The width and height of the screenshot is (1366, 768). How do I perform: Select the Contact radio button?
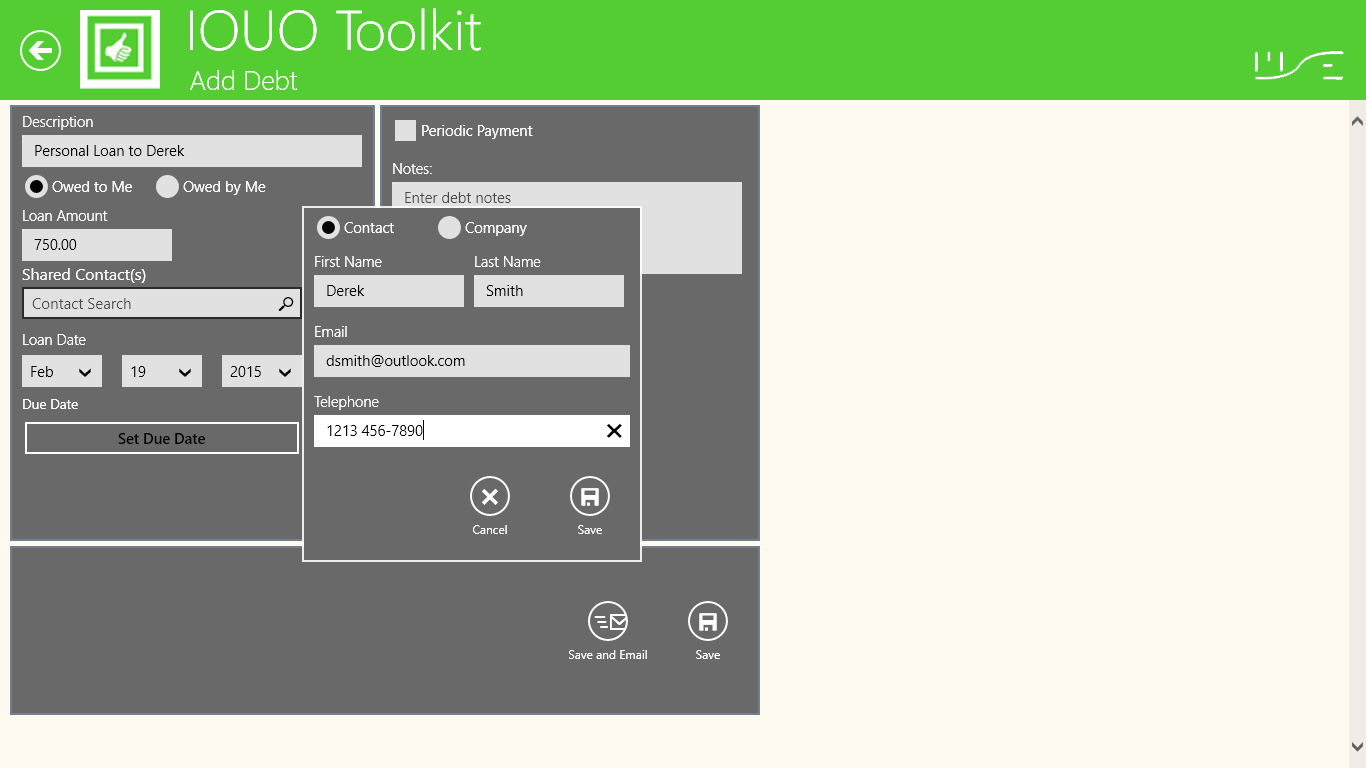coord(328,228)
